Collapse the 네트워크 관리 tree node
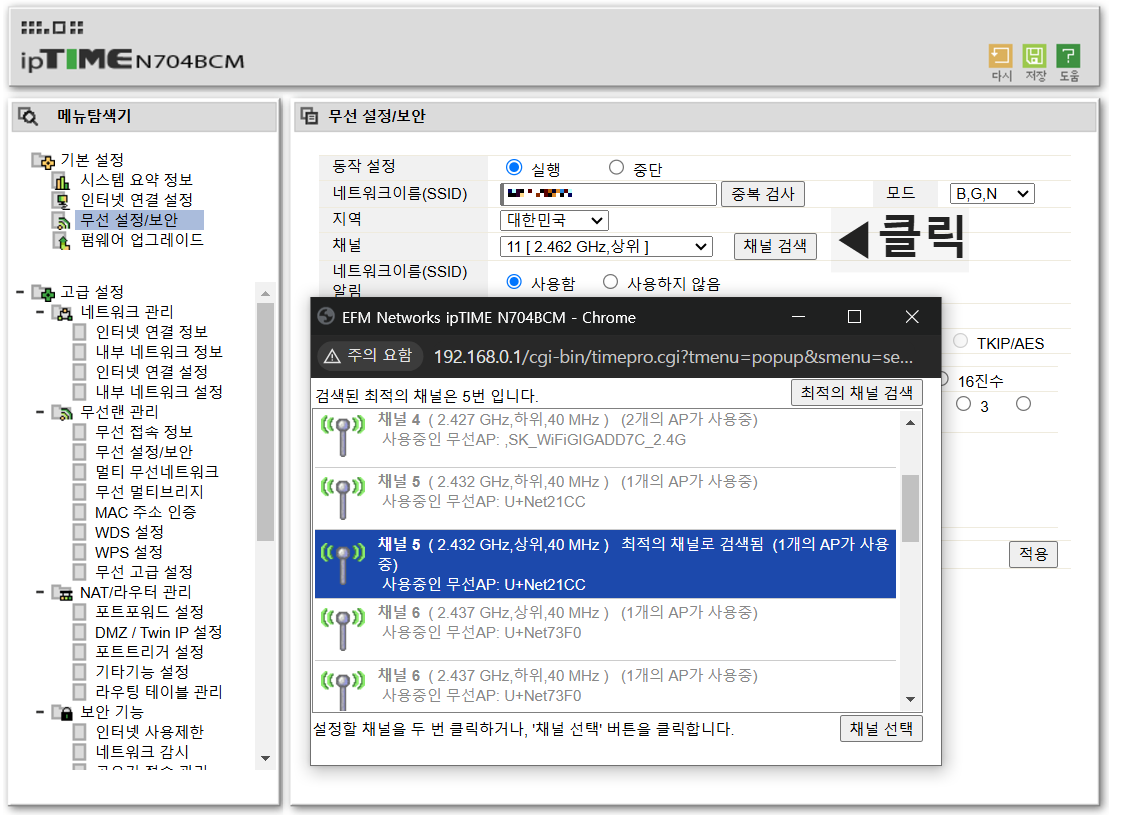This screenshot has width=1121, height=829. coord(40,312)
